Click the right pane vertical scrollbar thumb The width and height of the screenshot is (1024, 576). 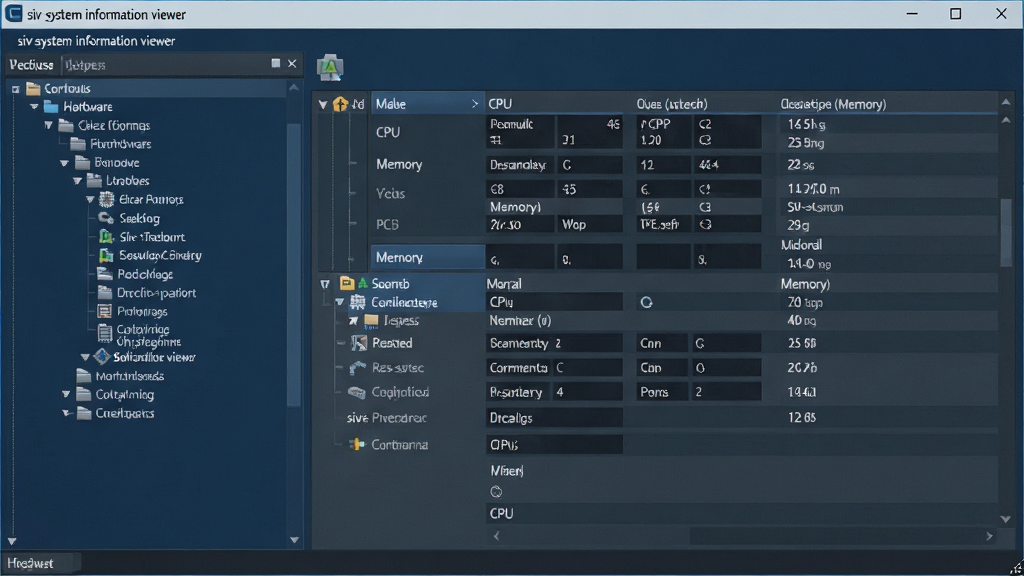point(1006,232)
